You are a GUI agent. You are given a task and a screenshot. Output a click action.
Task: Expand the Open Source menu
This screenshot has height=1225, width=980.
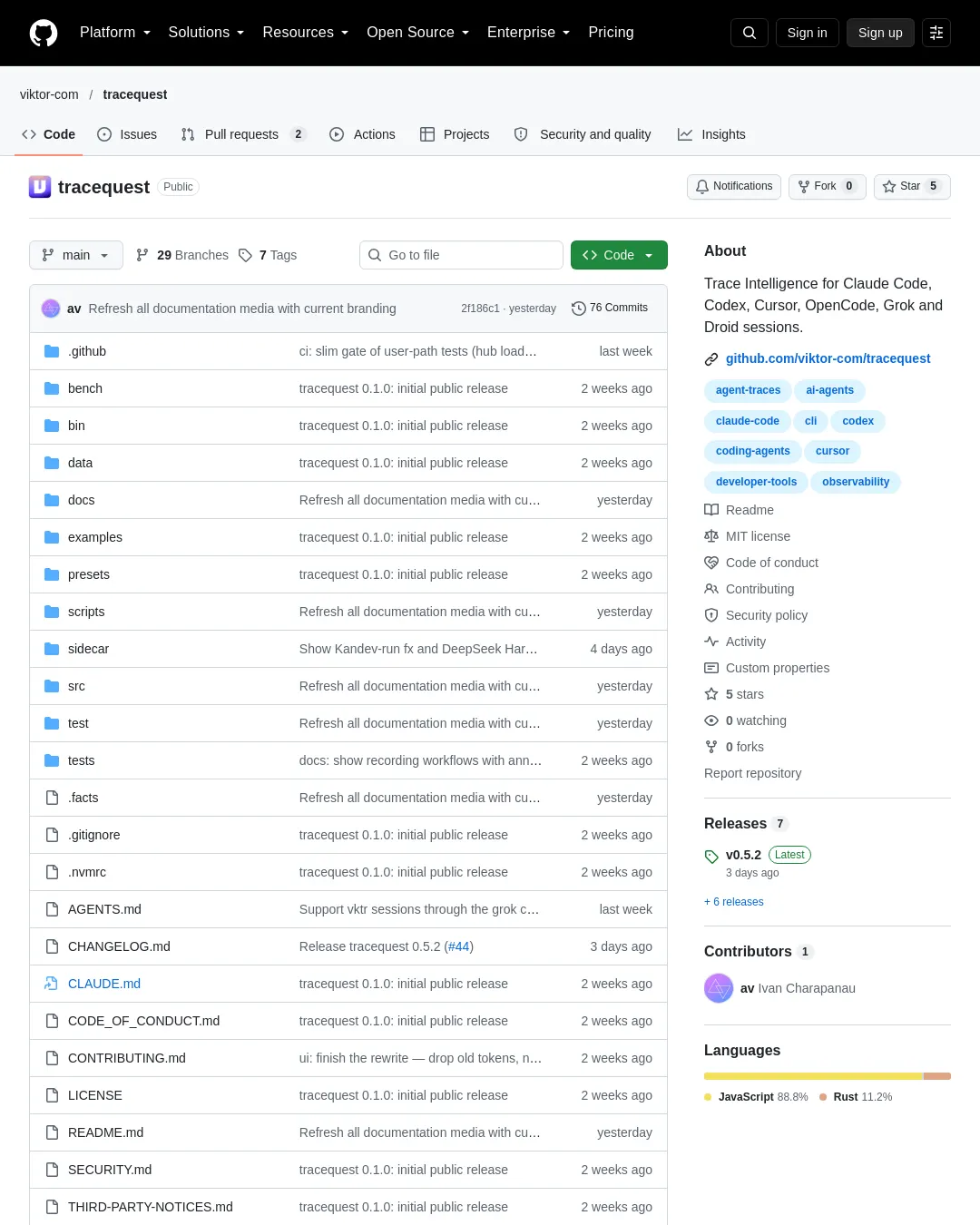tap(418, 33)
